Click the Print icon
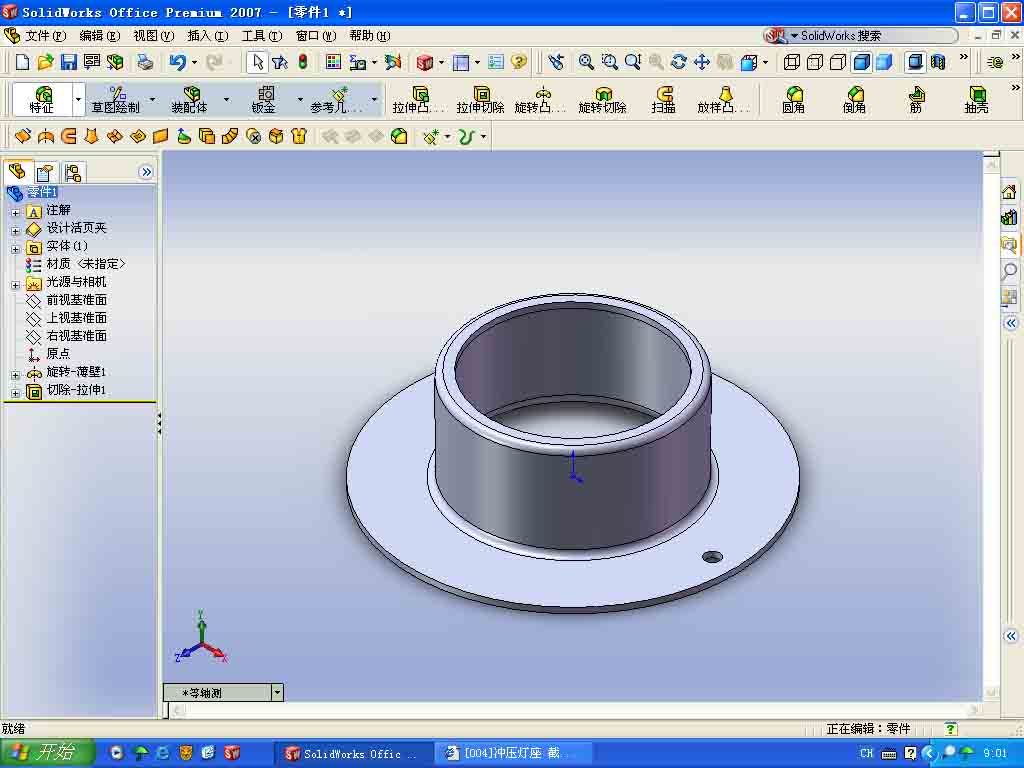The height and width of the screenshot is (768, 1024). click(x=144, y=62)
